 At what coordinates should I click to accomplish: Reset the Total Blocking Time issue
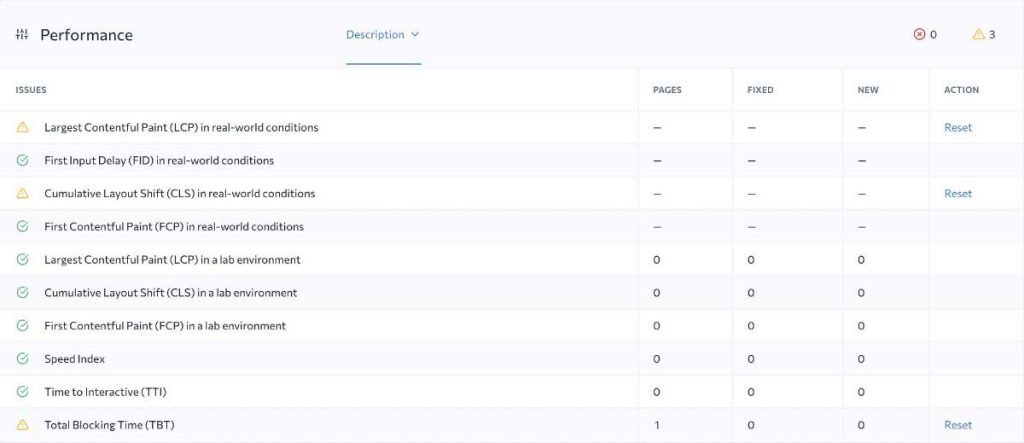[957, 425]
